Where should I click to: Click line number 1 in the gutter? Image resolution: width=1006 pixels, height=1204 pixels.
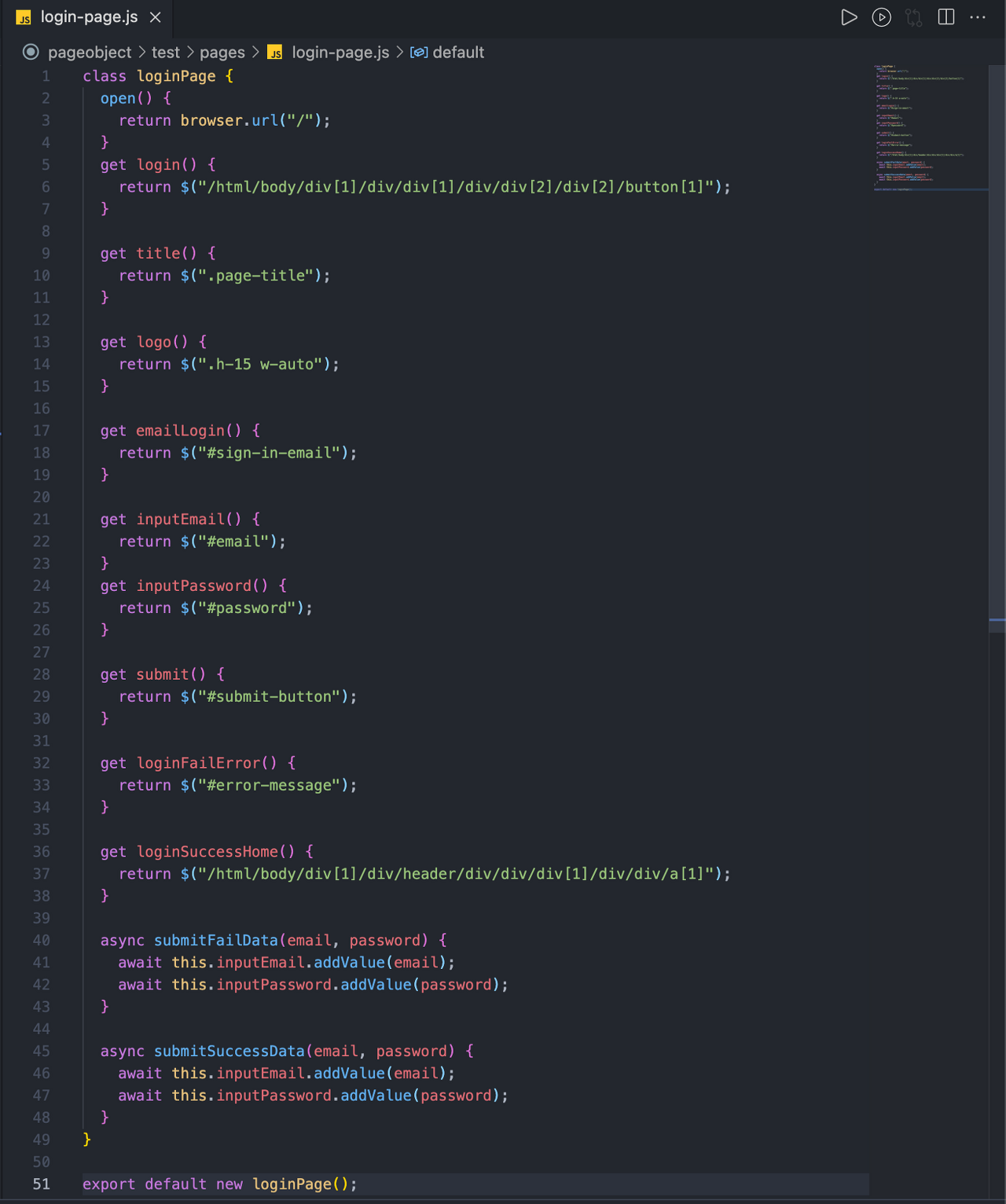[x=46, y=76]
